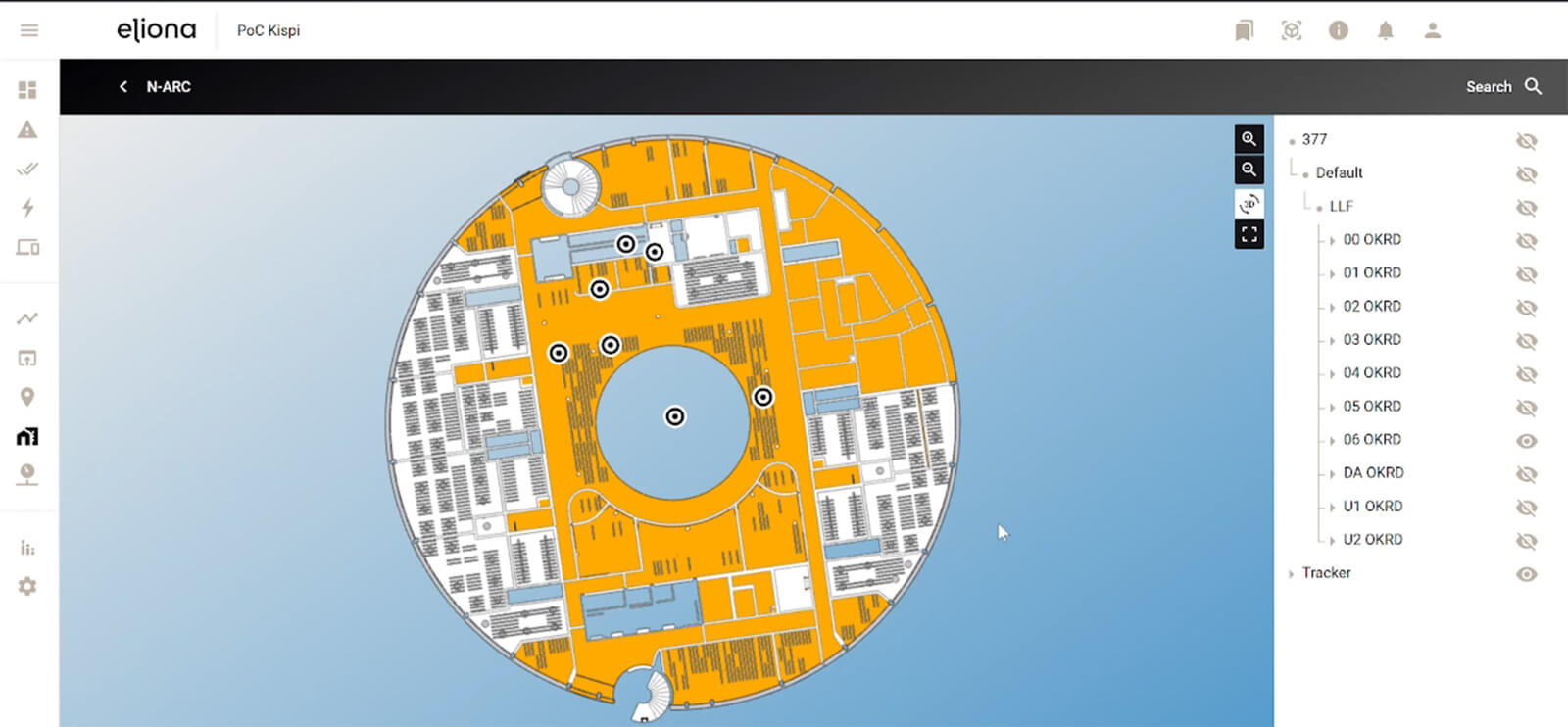This screenshot has width=1568, height=727.
Task: Open the user account icon
Action: 1433,30
